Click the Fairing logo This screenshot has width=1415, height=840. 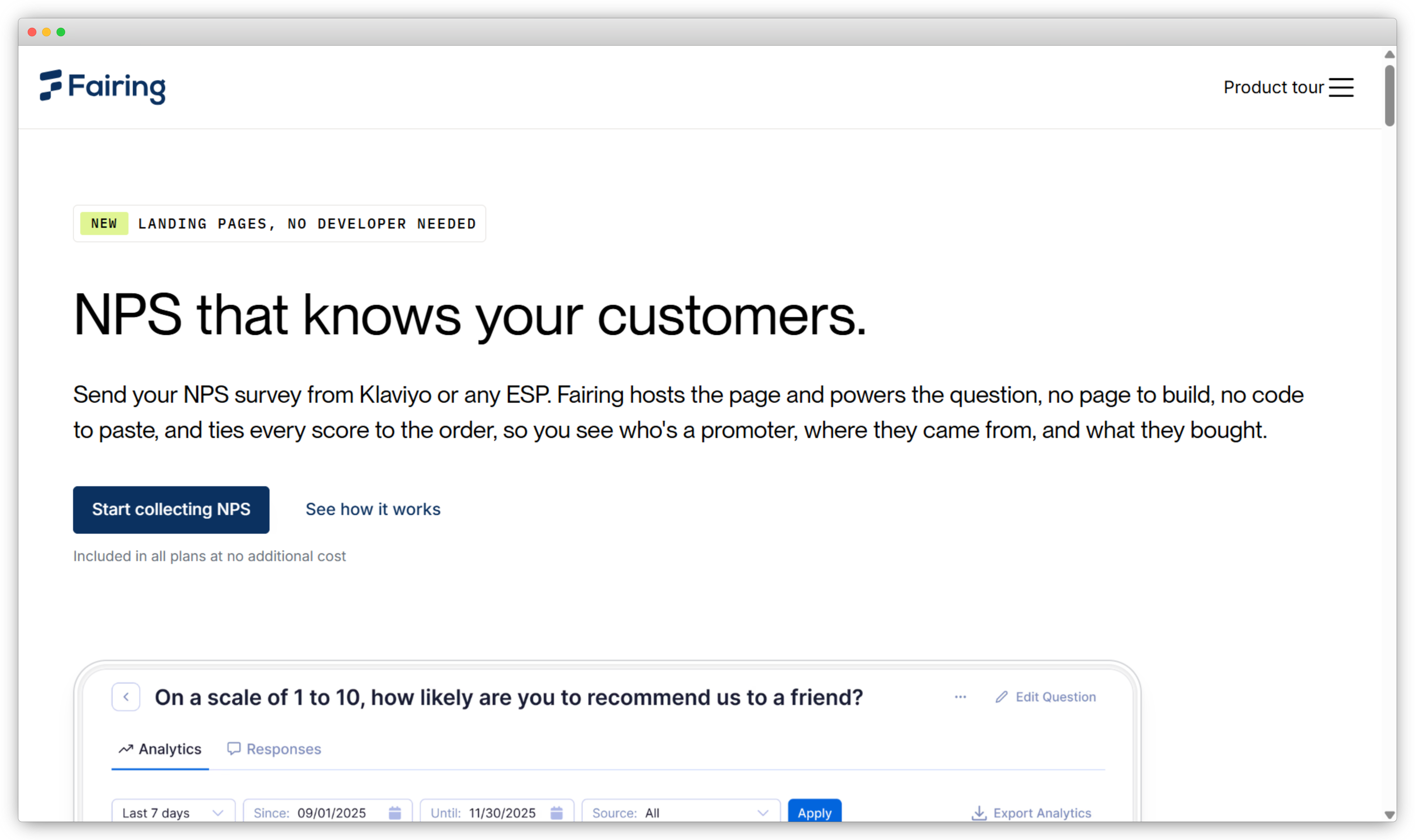tap(103, 87)
